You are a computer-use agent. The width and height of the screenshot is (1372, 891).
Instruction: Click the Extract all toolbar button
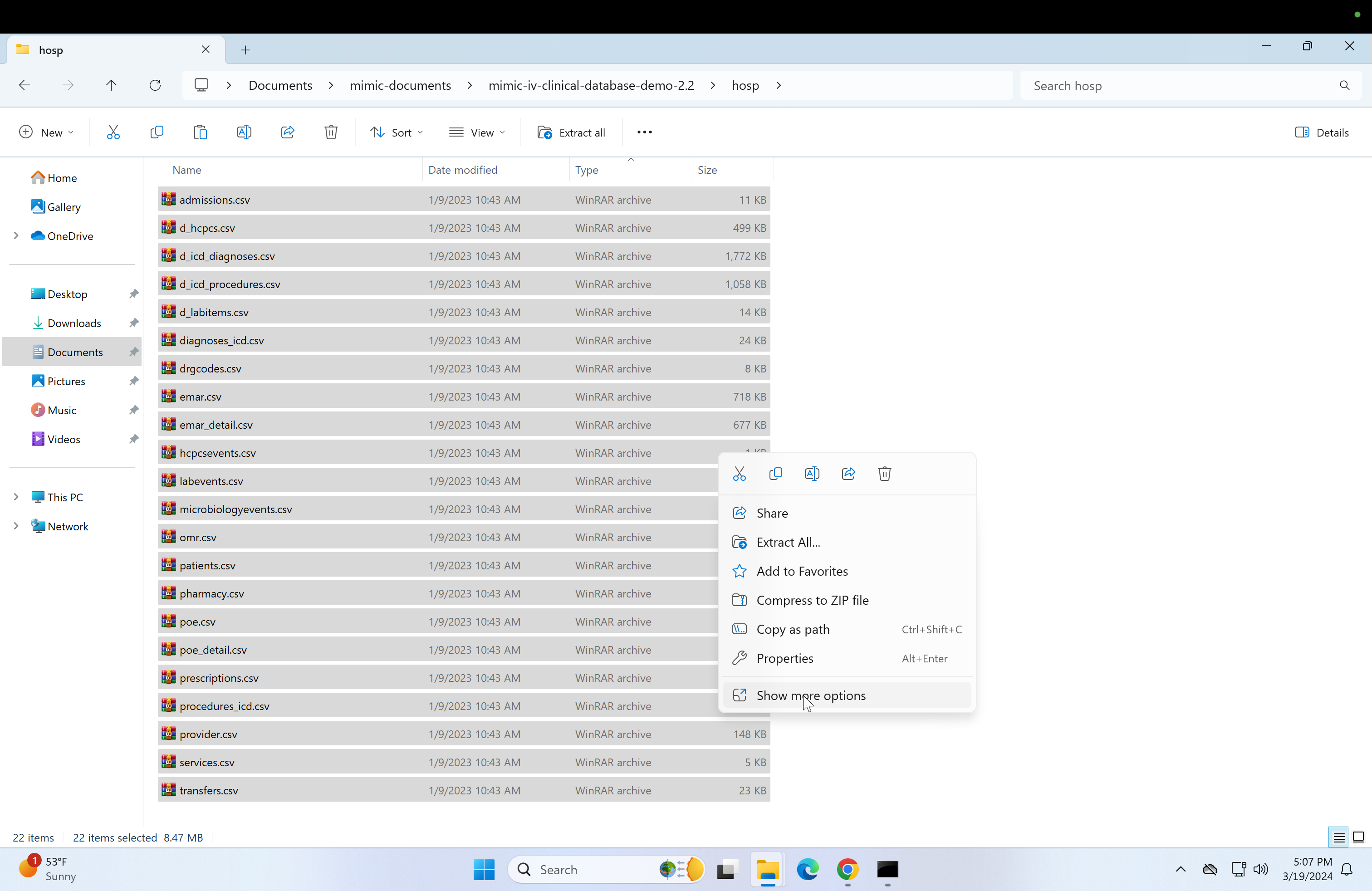[x=571, y=132]
